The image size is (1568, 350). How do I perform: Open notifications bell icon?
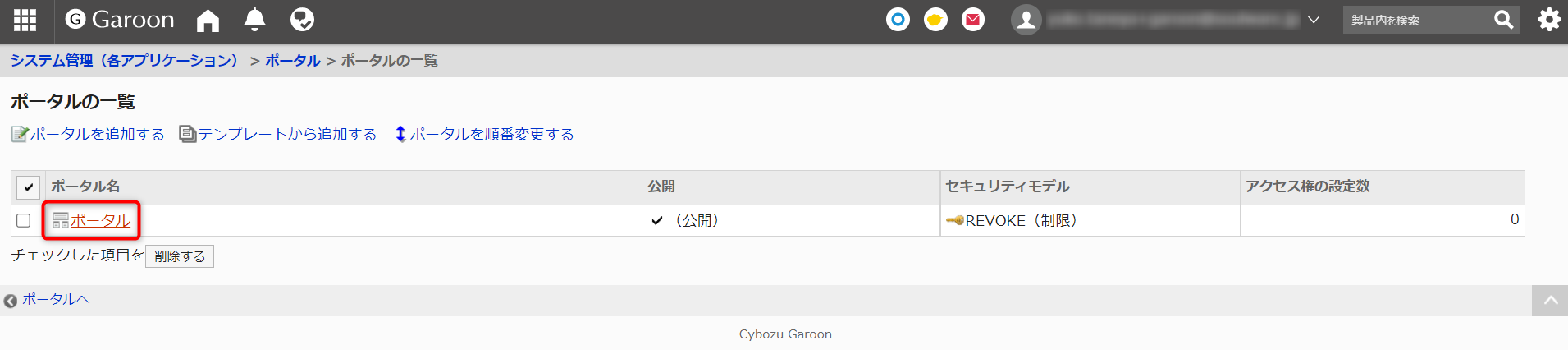255,20
